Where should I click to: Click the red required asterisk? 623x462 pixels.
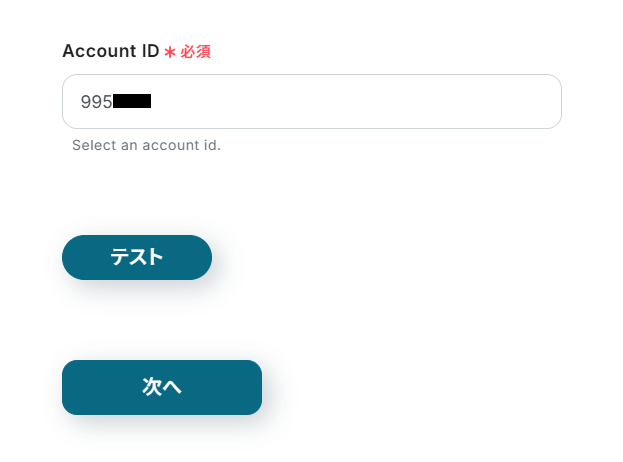pyautogui.click(x=170, y=52)
